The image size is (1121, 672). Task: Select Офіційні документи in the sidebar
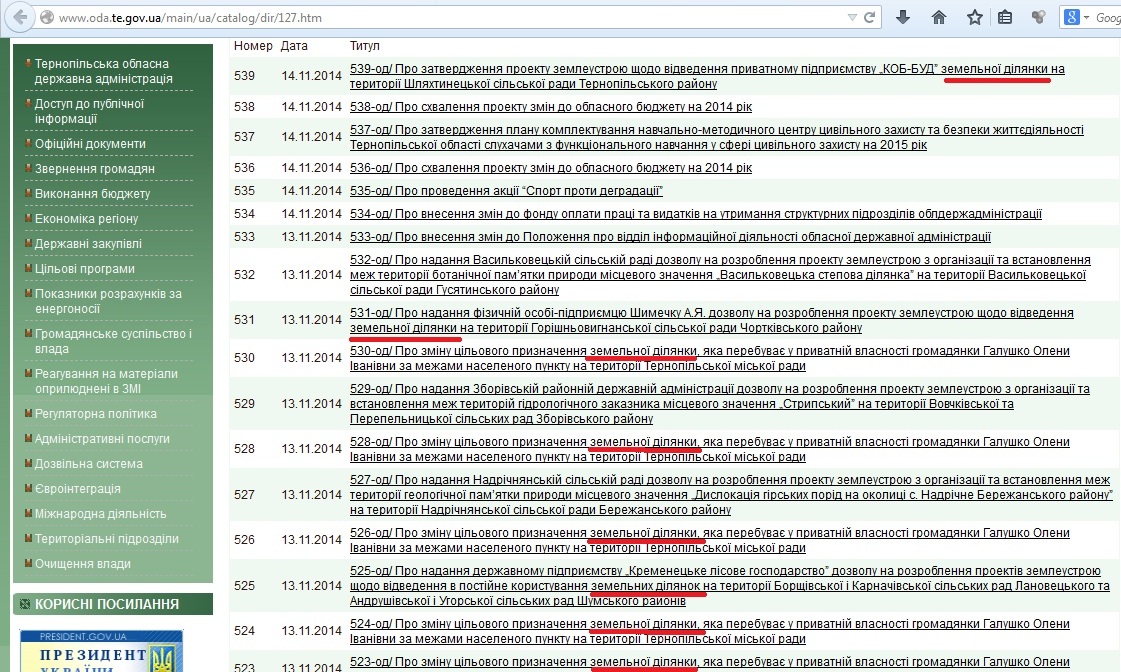pos(90,144)
